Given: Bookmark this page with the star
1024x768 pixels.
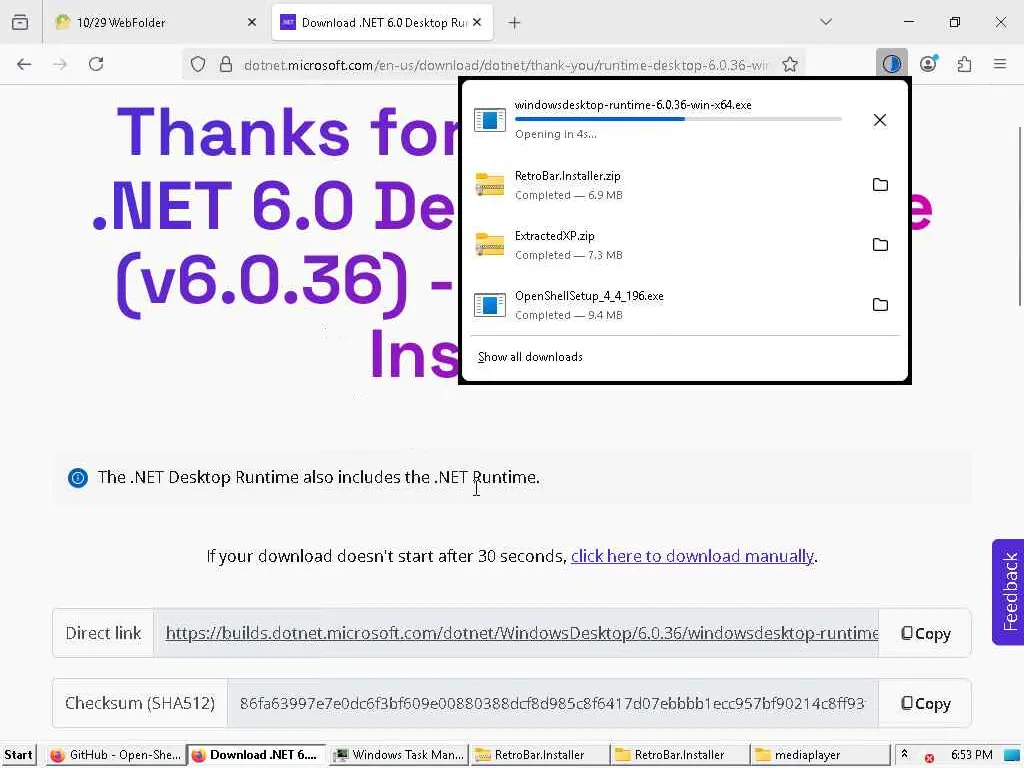Looking at the screenshot, I should [790, 64].
